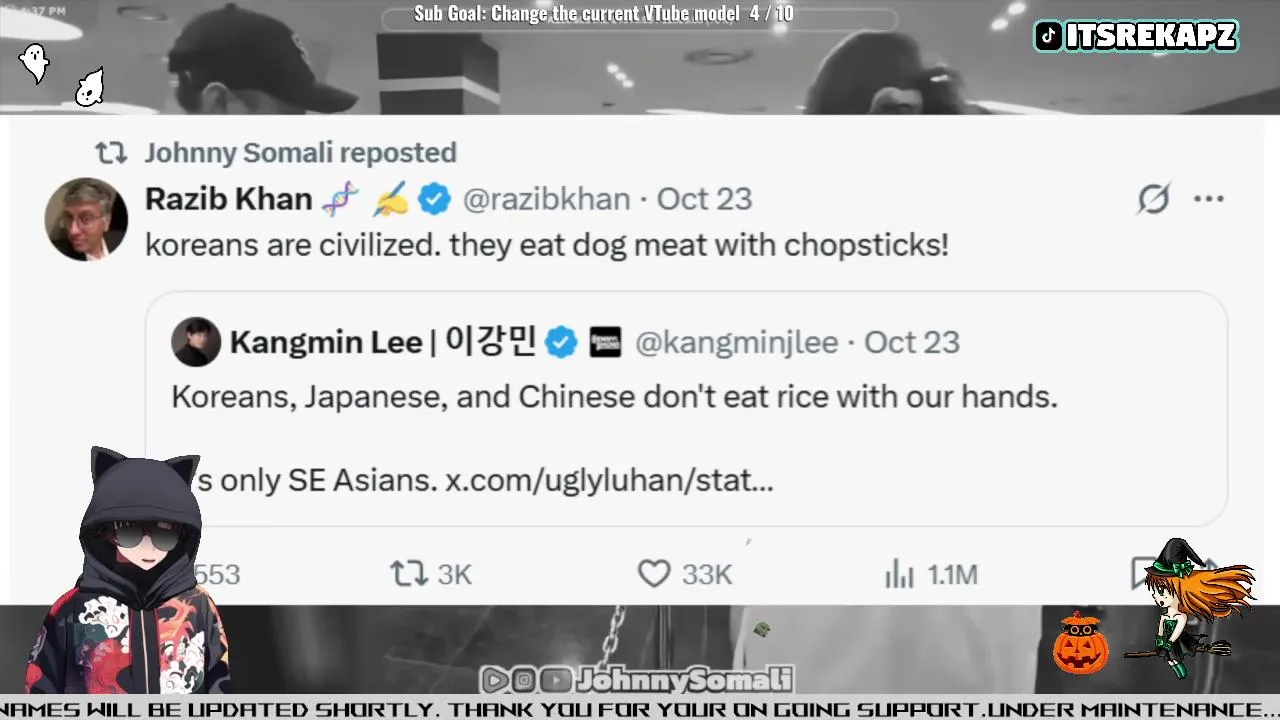The height and width of the screenshot is (720, 1280).
Task: Open the view analytics bar-chart icon
Action: pos(900,574)
